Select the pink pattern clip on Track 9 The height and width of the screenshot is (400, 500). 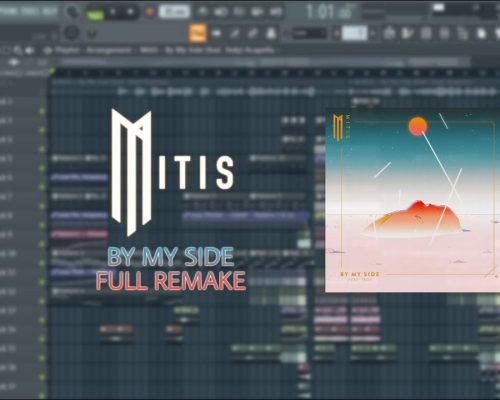point(79,235)
